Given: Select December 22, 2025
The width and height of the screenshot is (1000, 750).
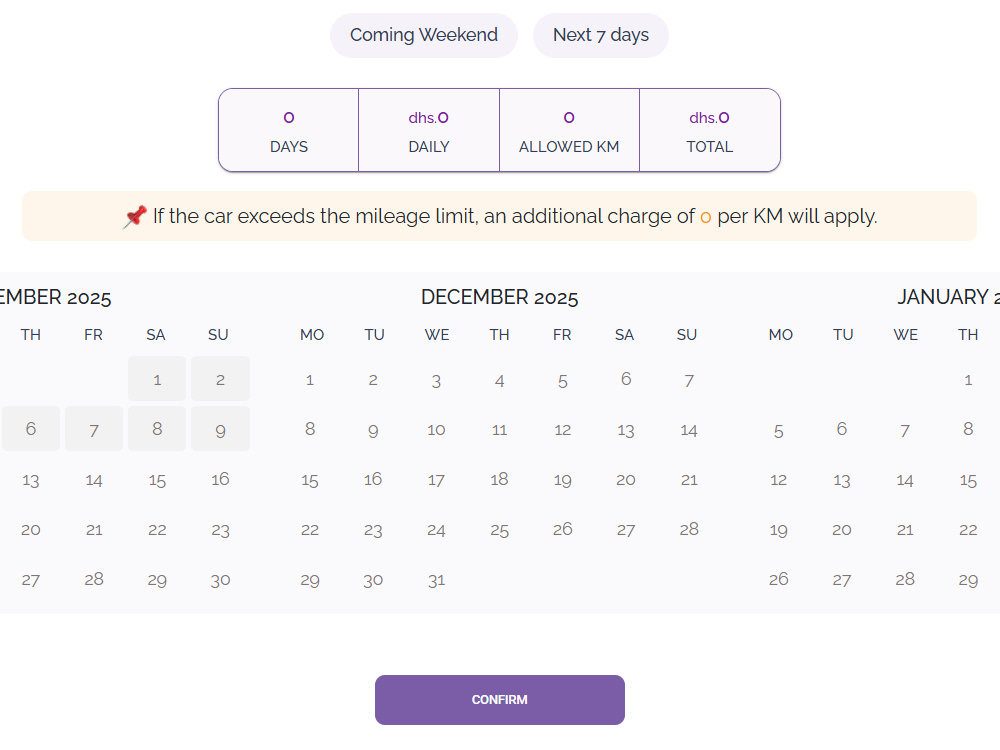Looking at the screenshot, I should coord(310,529).
